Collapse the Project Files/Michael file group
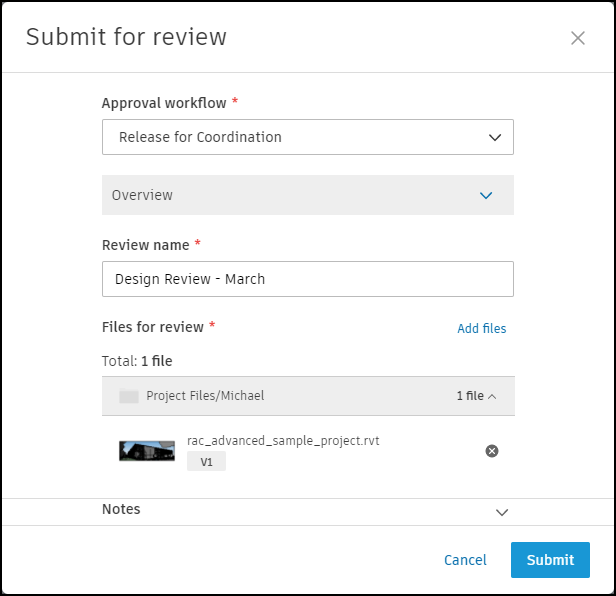616x596 pixels. (x=492, y=397)
